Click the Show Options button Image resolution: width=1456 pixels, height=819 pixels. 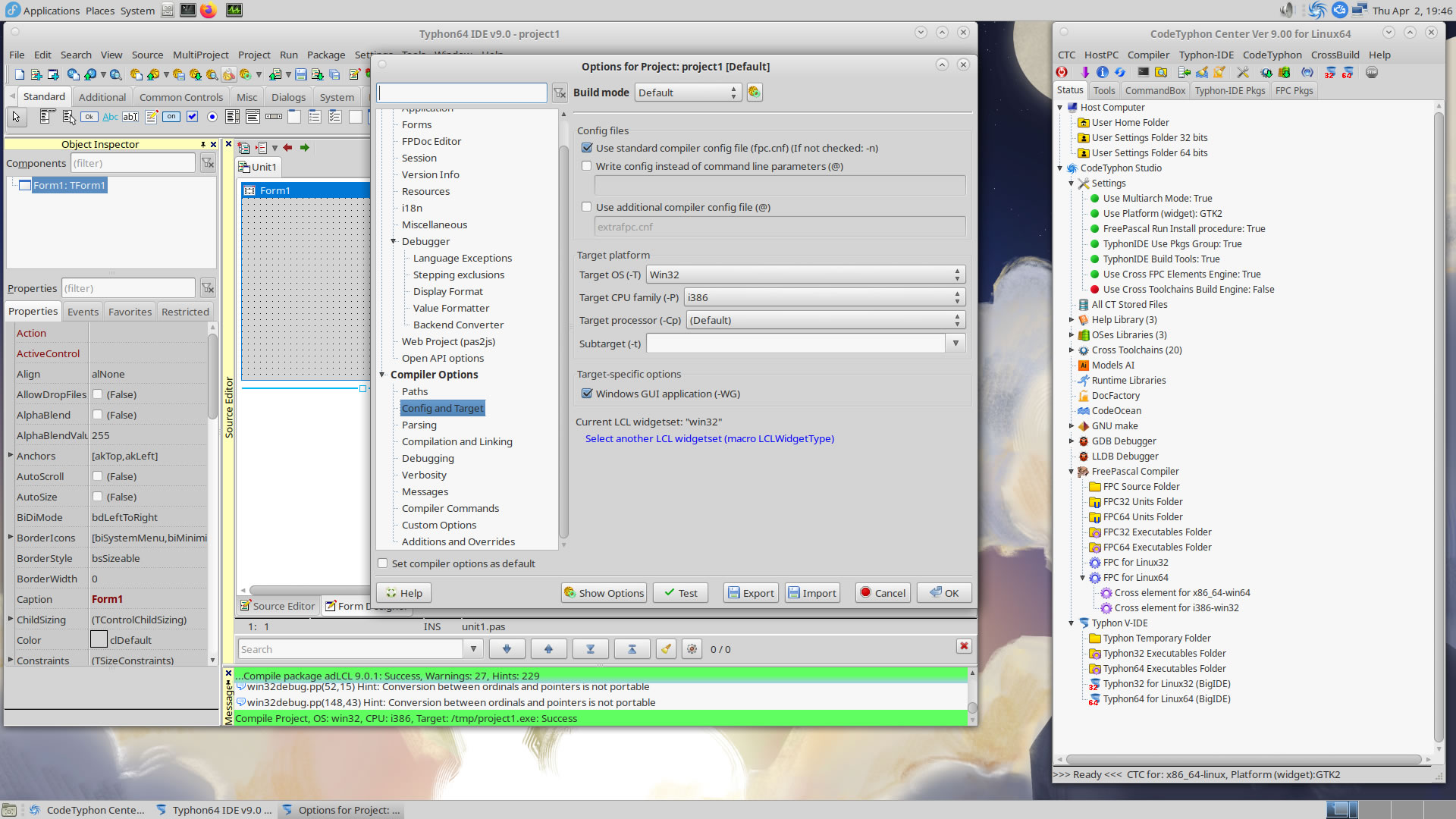(604, 593)
